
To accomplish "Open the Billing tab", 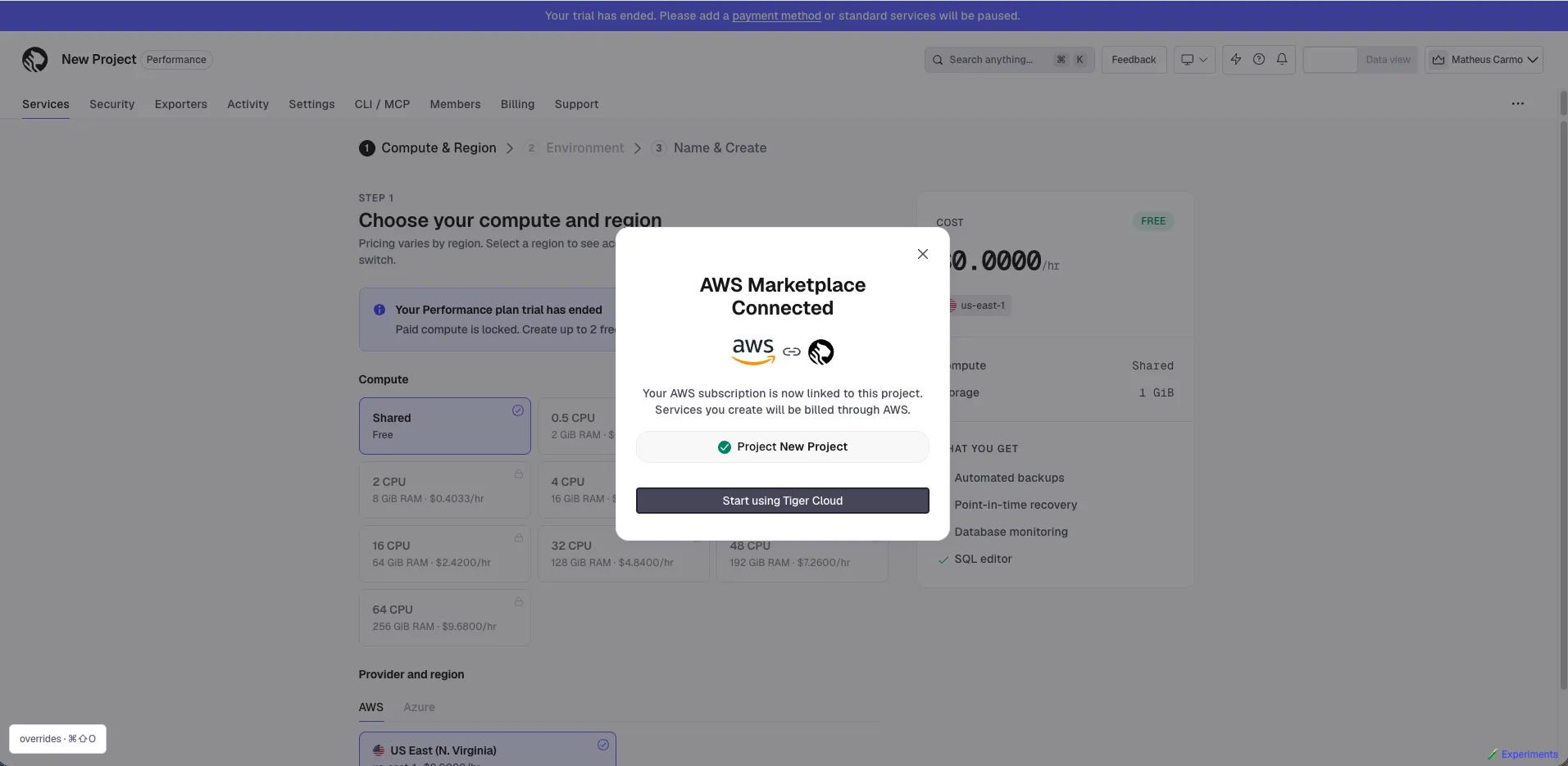I will (517, 104).
